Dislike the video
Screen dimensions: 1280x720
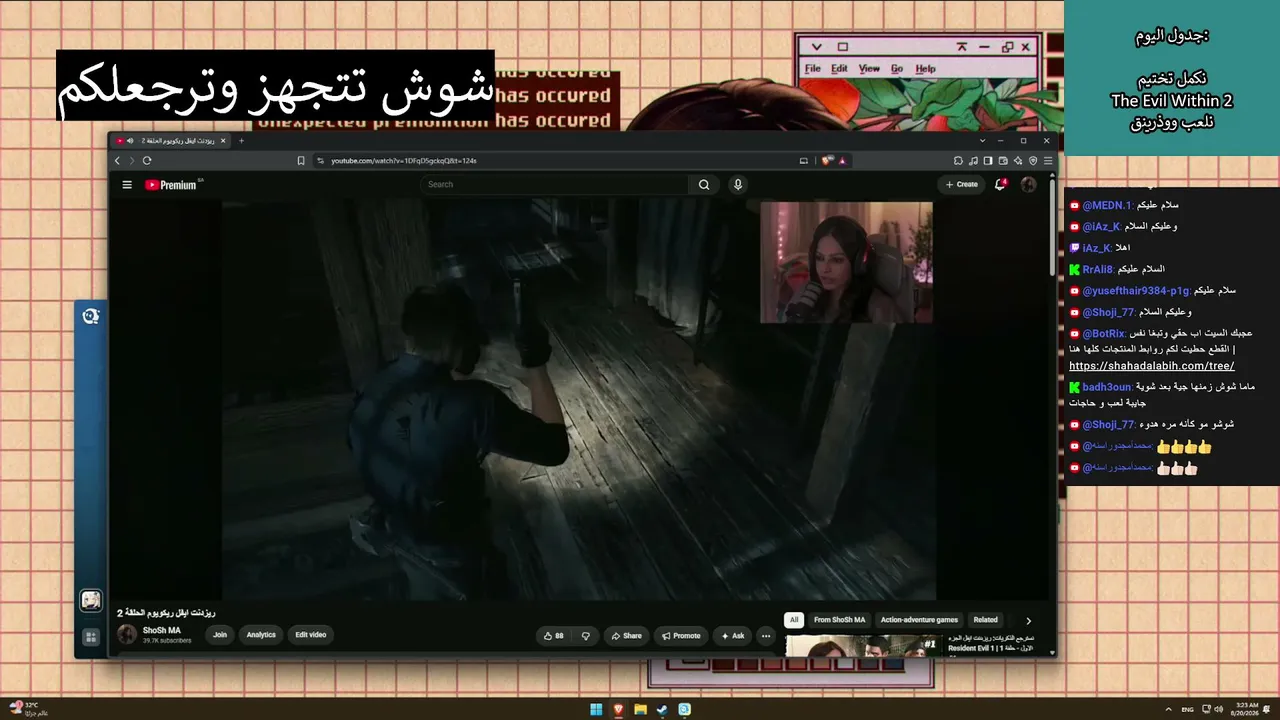[586, 636]
